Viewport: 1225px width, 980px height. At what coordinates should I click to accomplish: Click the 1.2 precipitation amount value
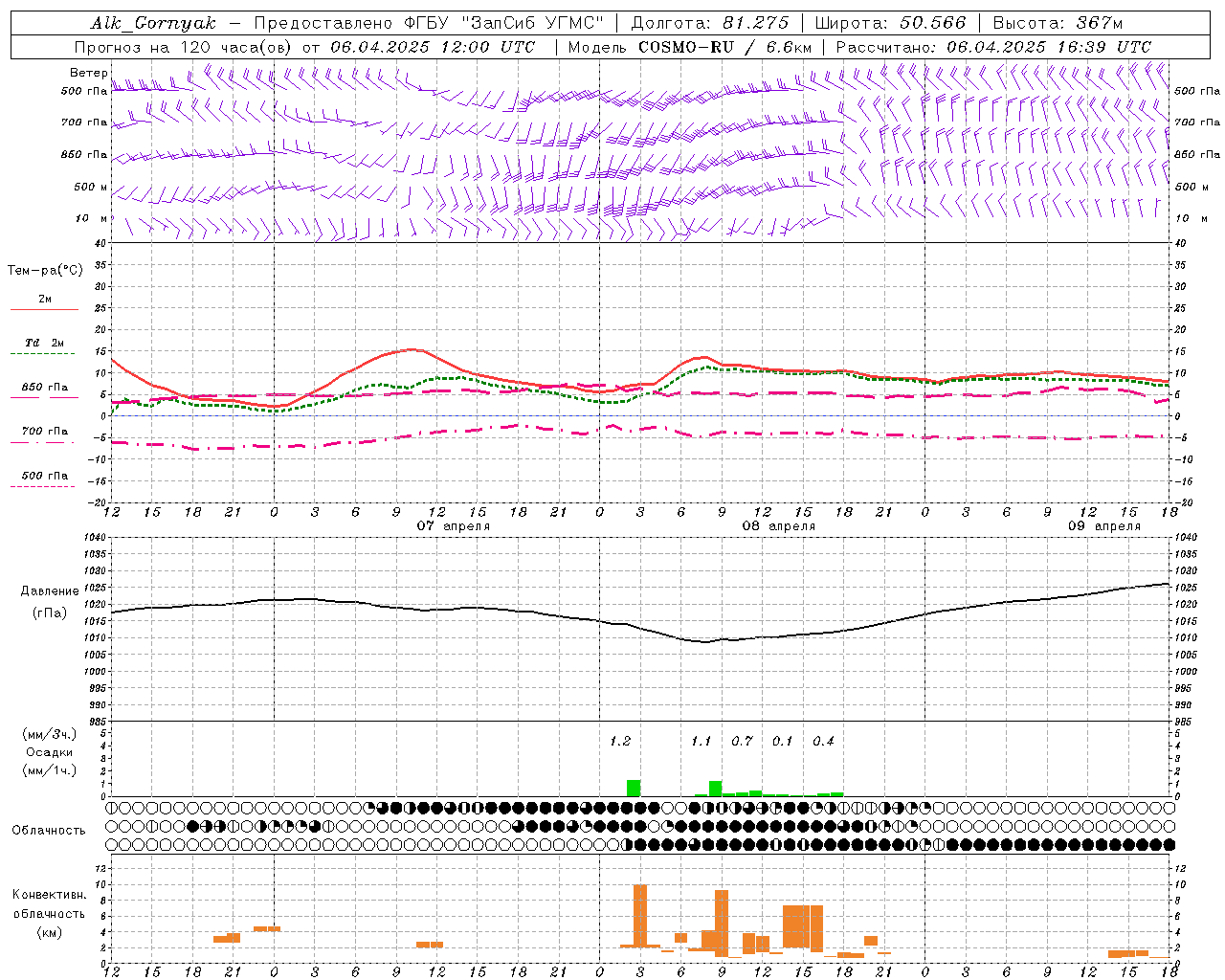coord(620,741)
